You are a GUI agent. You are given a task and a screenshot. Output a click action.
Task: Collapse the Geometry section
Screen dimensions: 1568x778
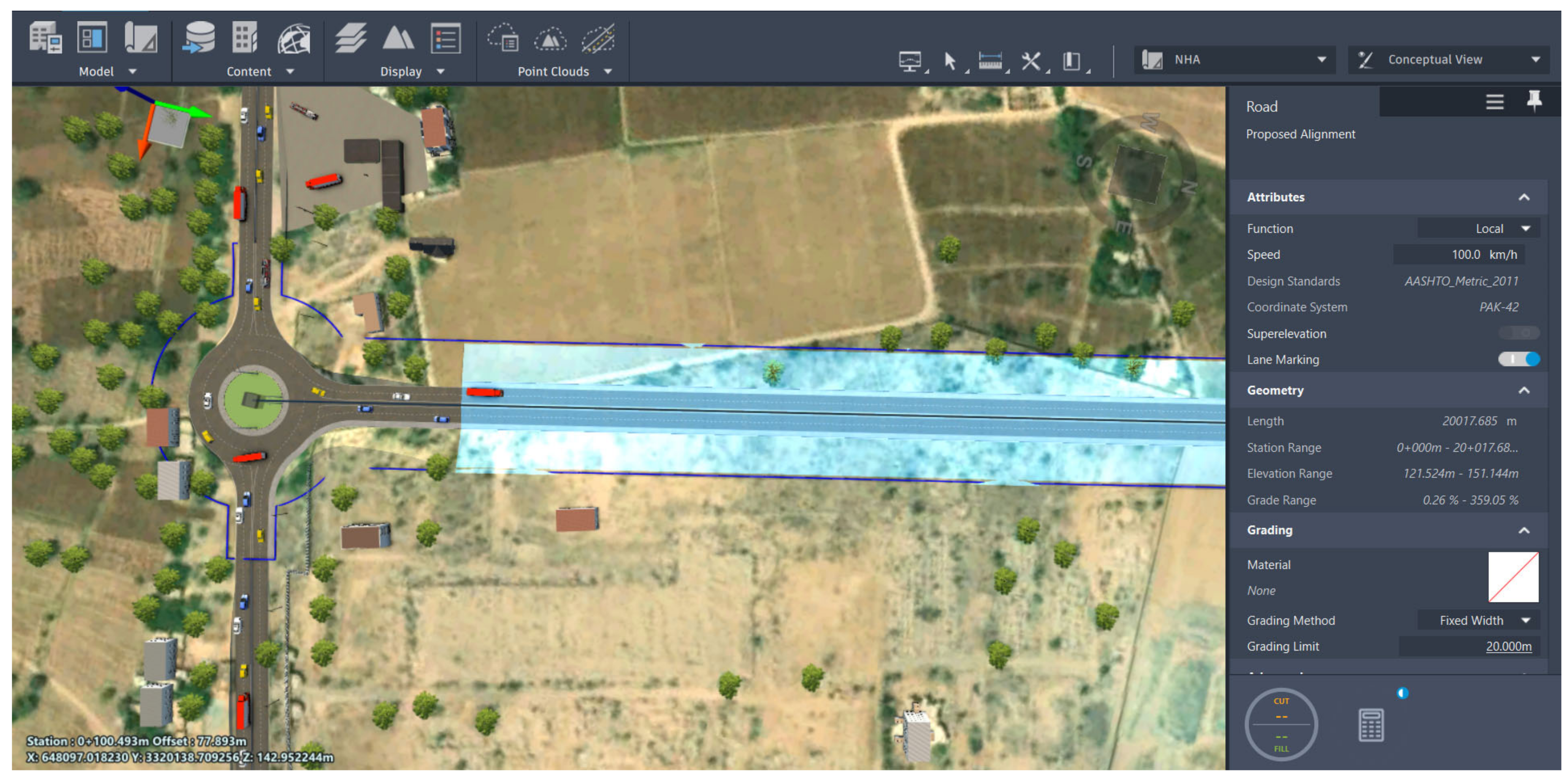coord(1524,390)
